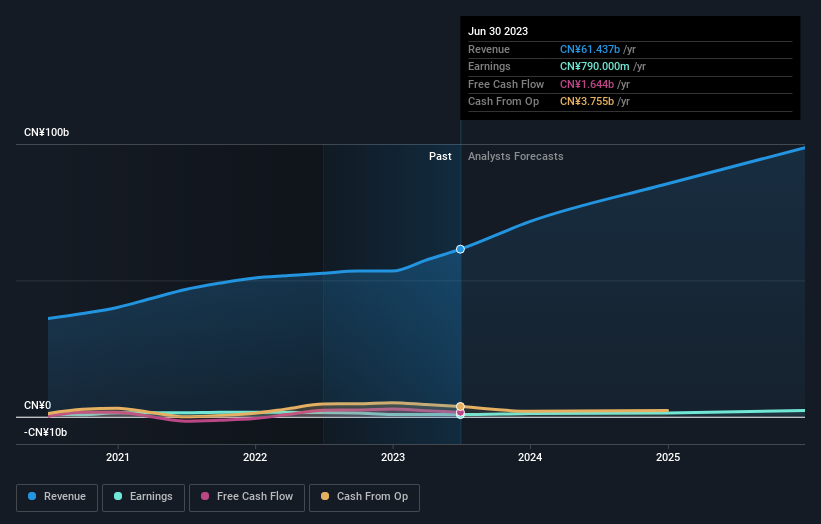Viewport: 821px width, 524px height.
Task: Click the Analysts Forecasts label
Action: coord(516,157)
